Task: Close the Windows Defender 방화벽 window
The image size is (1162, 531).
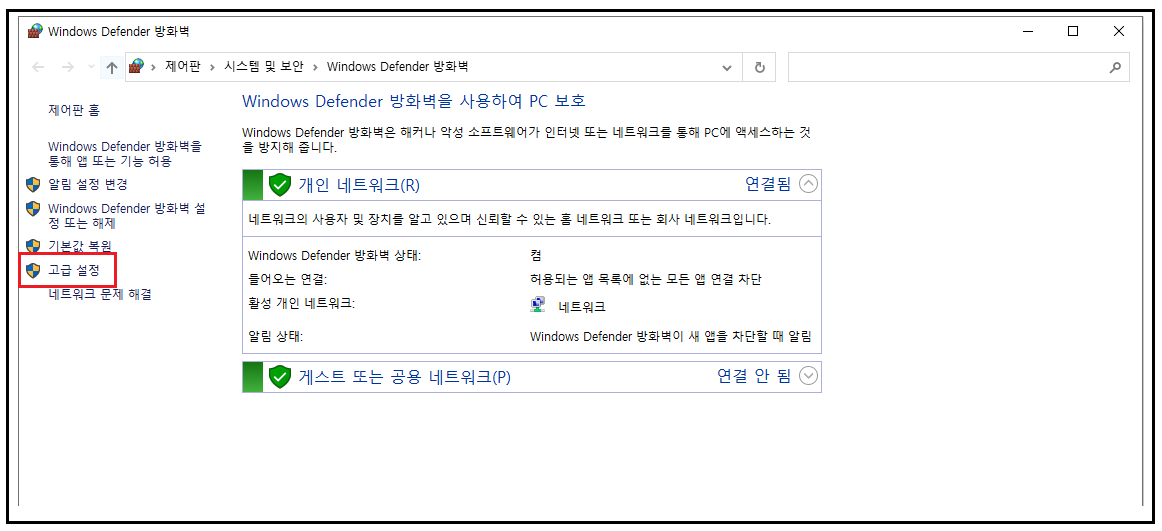Action: tap(1119, 31)
